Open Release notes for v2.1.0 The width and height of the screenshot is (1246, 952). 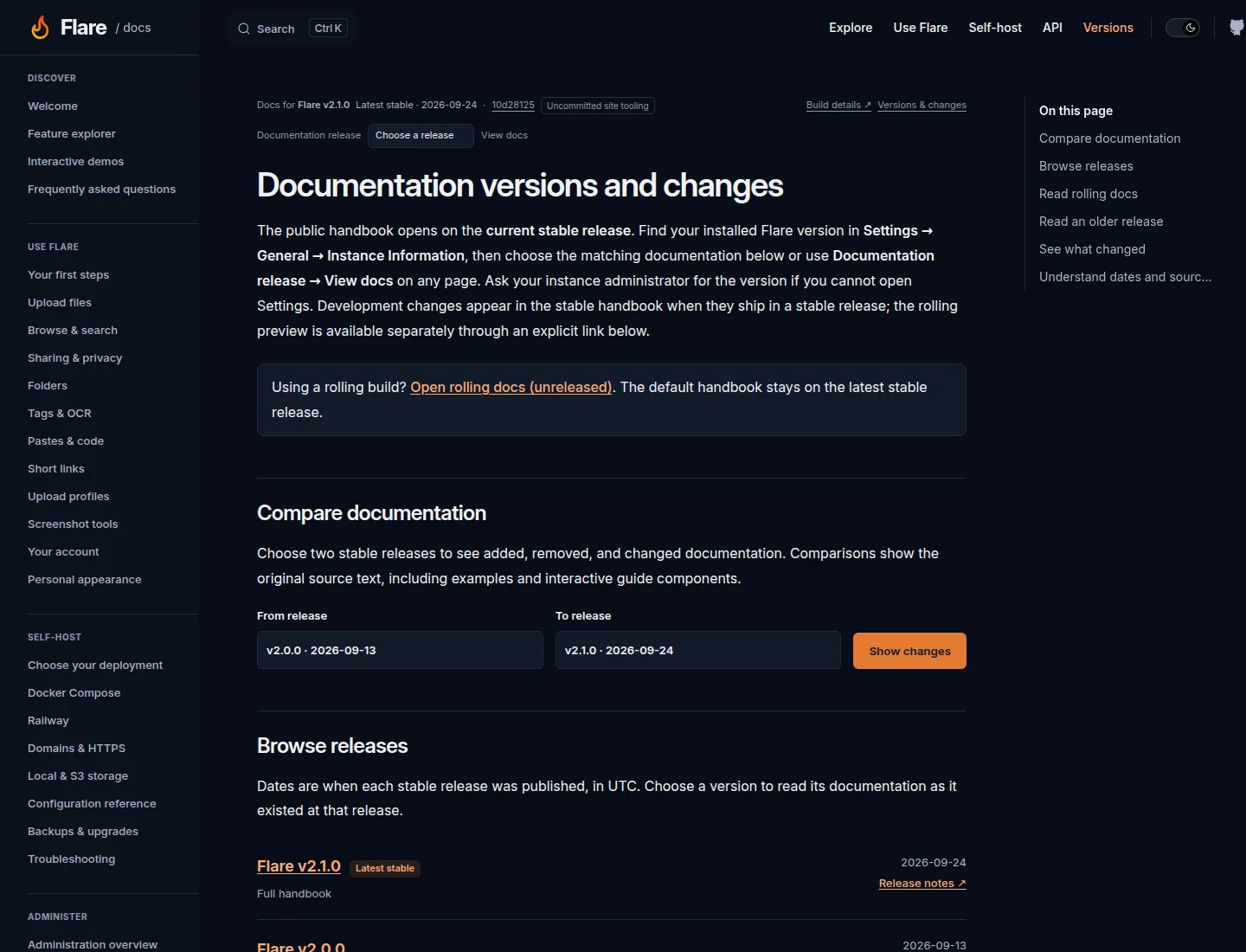pos(922,884)
